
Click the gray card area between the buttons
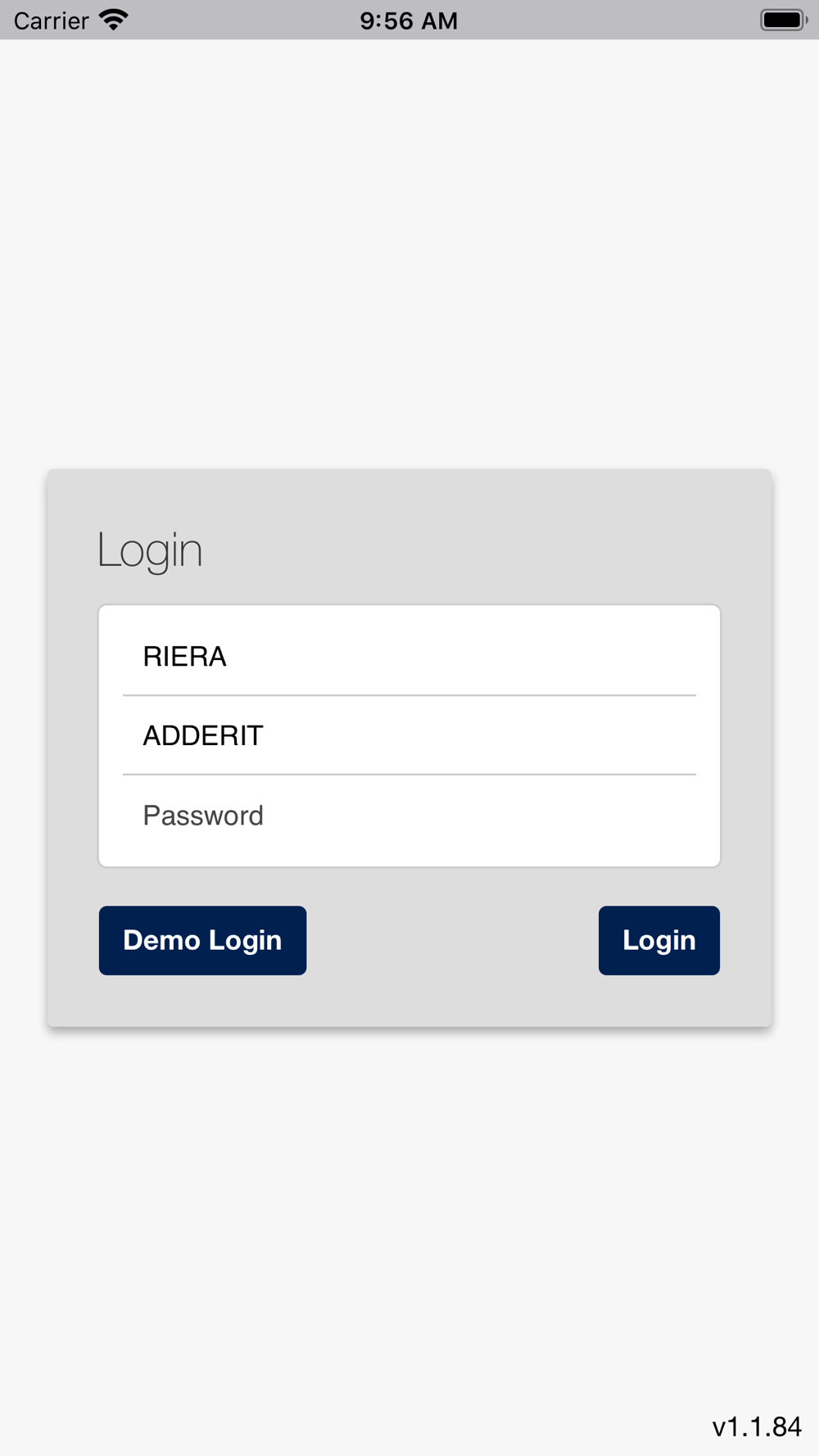pos(452,940)
